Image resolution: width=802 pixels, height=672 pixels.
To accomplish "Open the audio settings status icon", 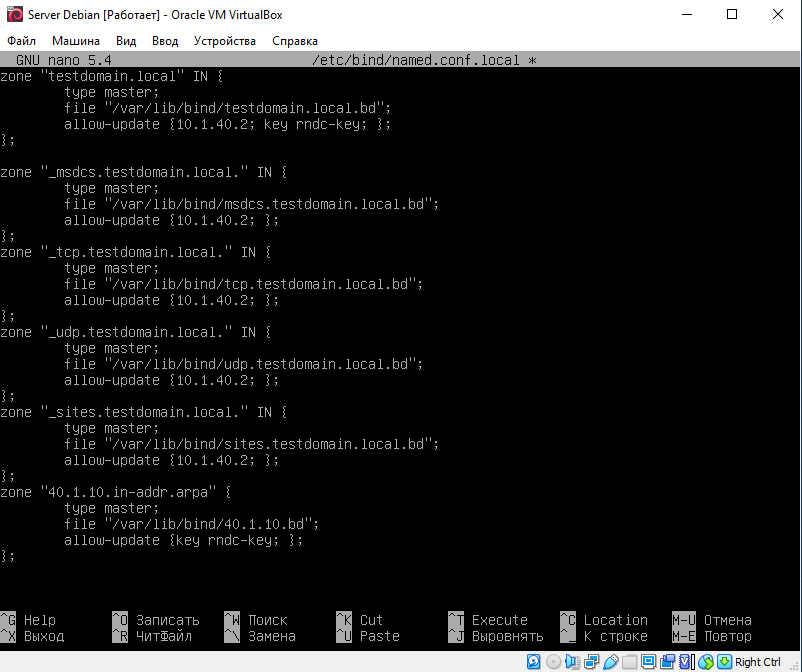I will point(572,662).
